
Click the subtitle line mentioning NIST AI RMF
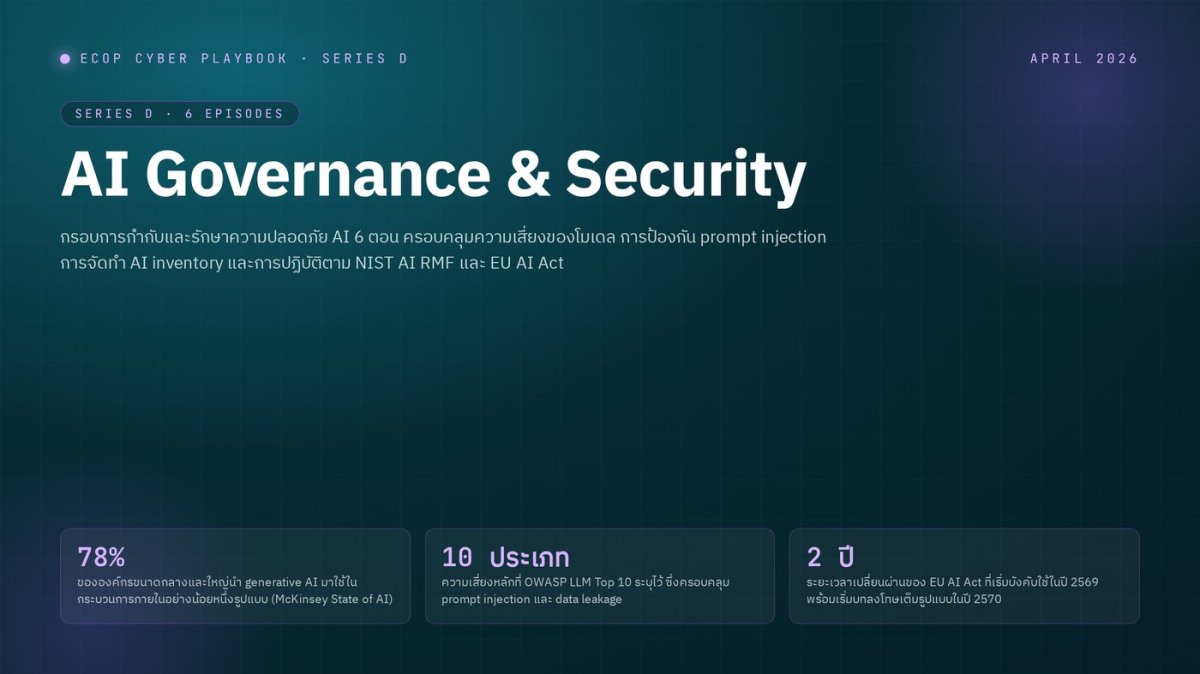click(312, 264)
